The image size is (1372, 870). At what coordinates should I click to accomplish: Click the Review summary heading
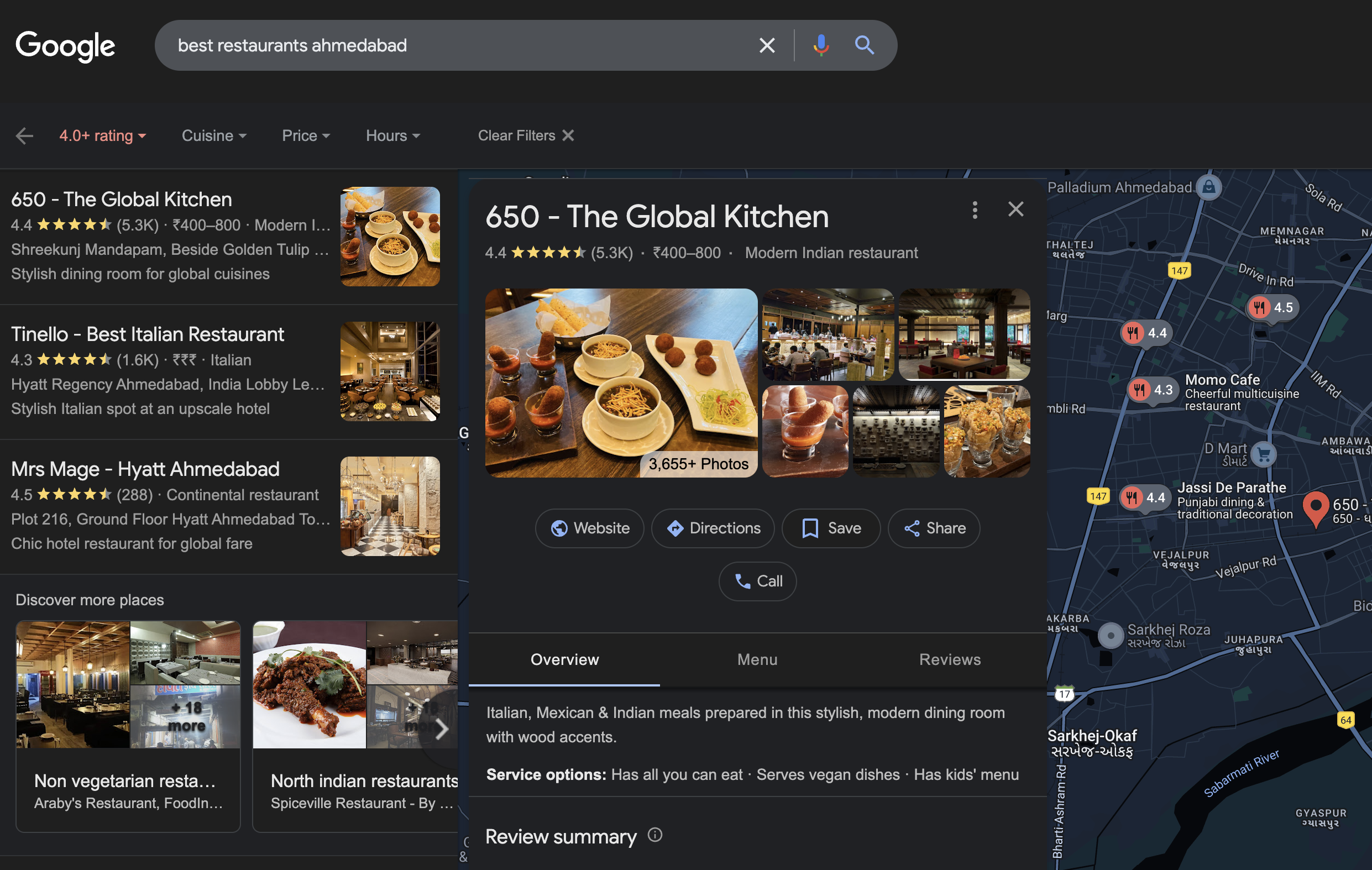tap(561, 836)
